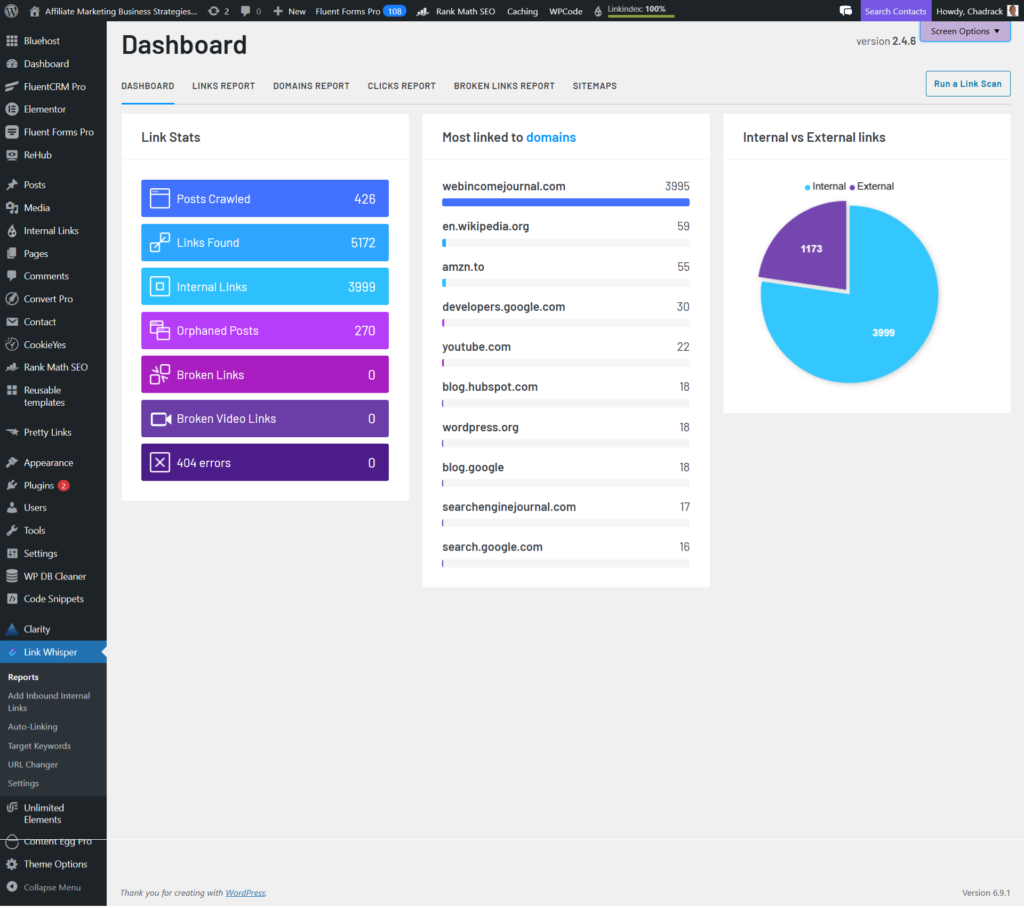Open the Sitemaps tab
Image resolution: width=1024 pixels, height=908 pixels.
pos(594,86)
